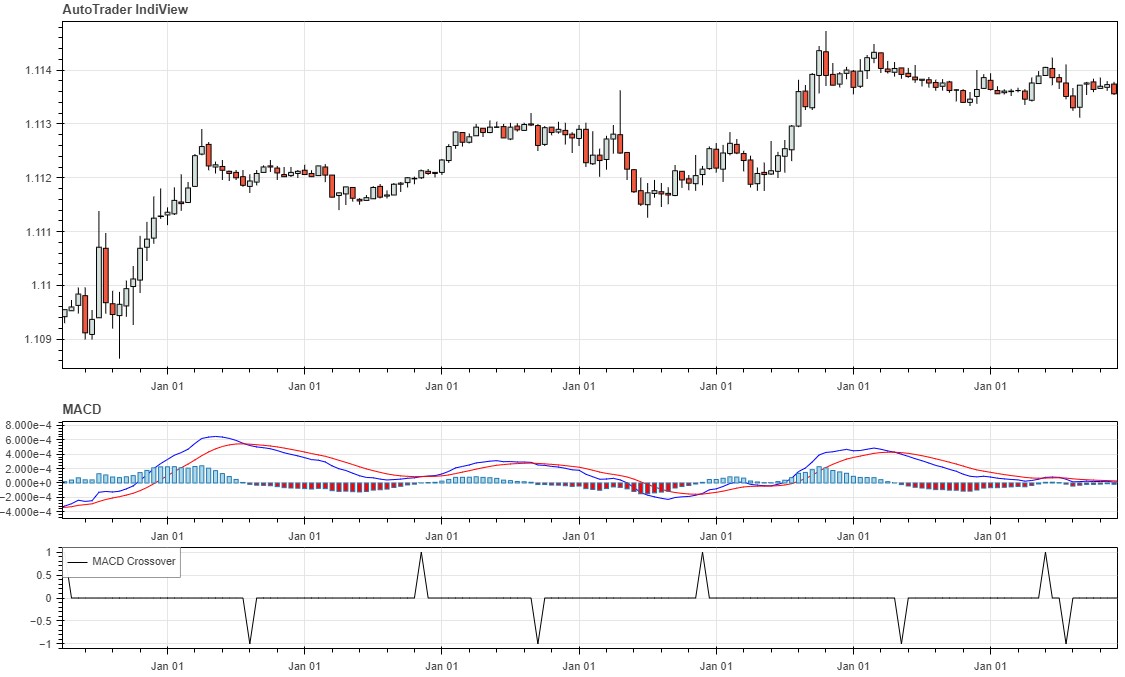Click the first upward crossover spike peak
Screen dimensions: 1125x677
(421, 553)
